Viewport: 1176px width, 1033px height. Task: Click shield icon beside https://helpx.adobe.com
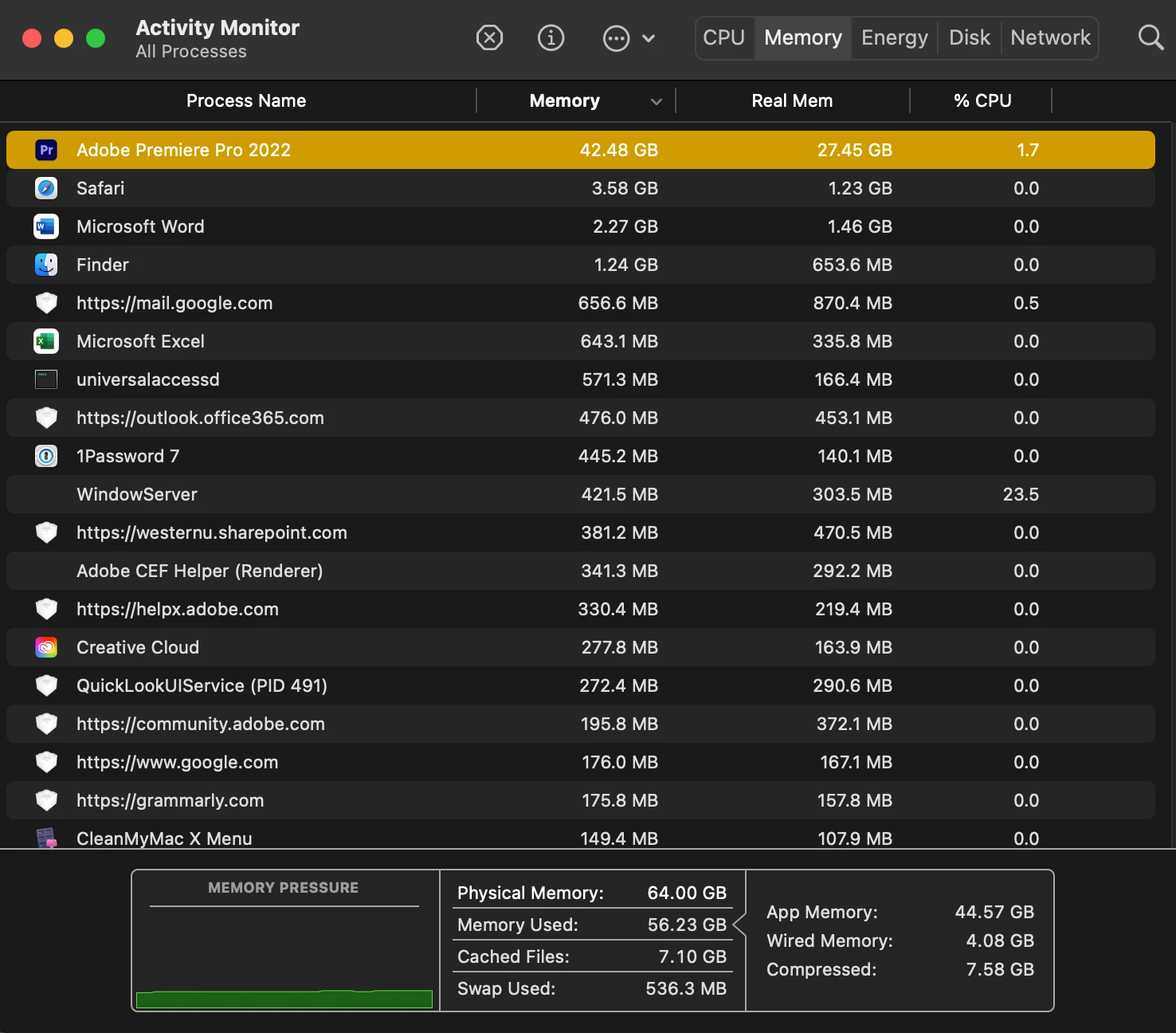point(46,609)
